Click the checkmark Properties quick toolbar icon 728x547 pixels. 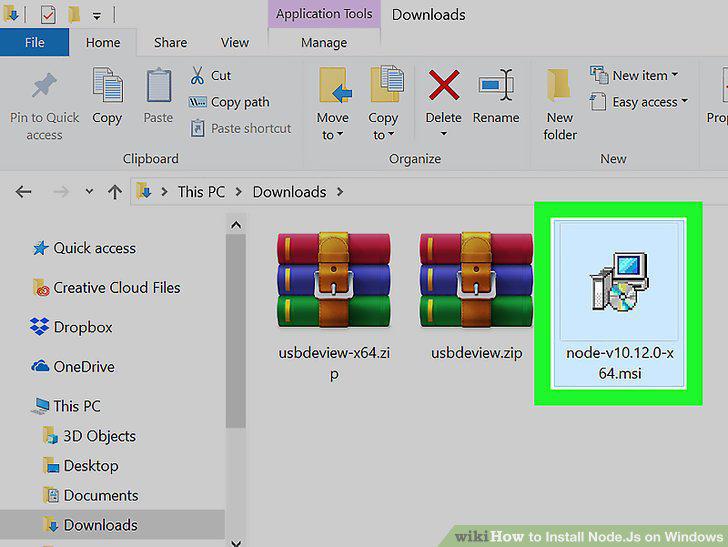(x=48, y=15)
